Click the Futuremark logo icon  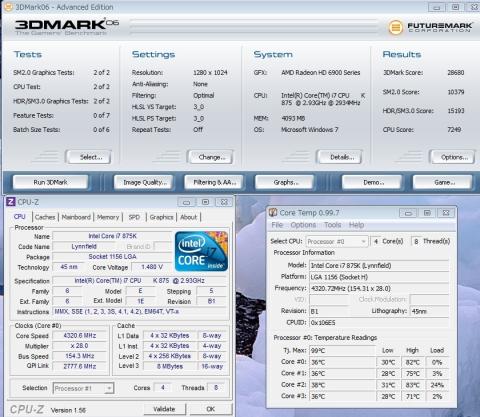coord(396,27)
